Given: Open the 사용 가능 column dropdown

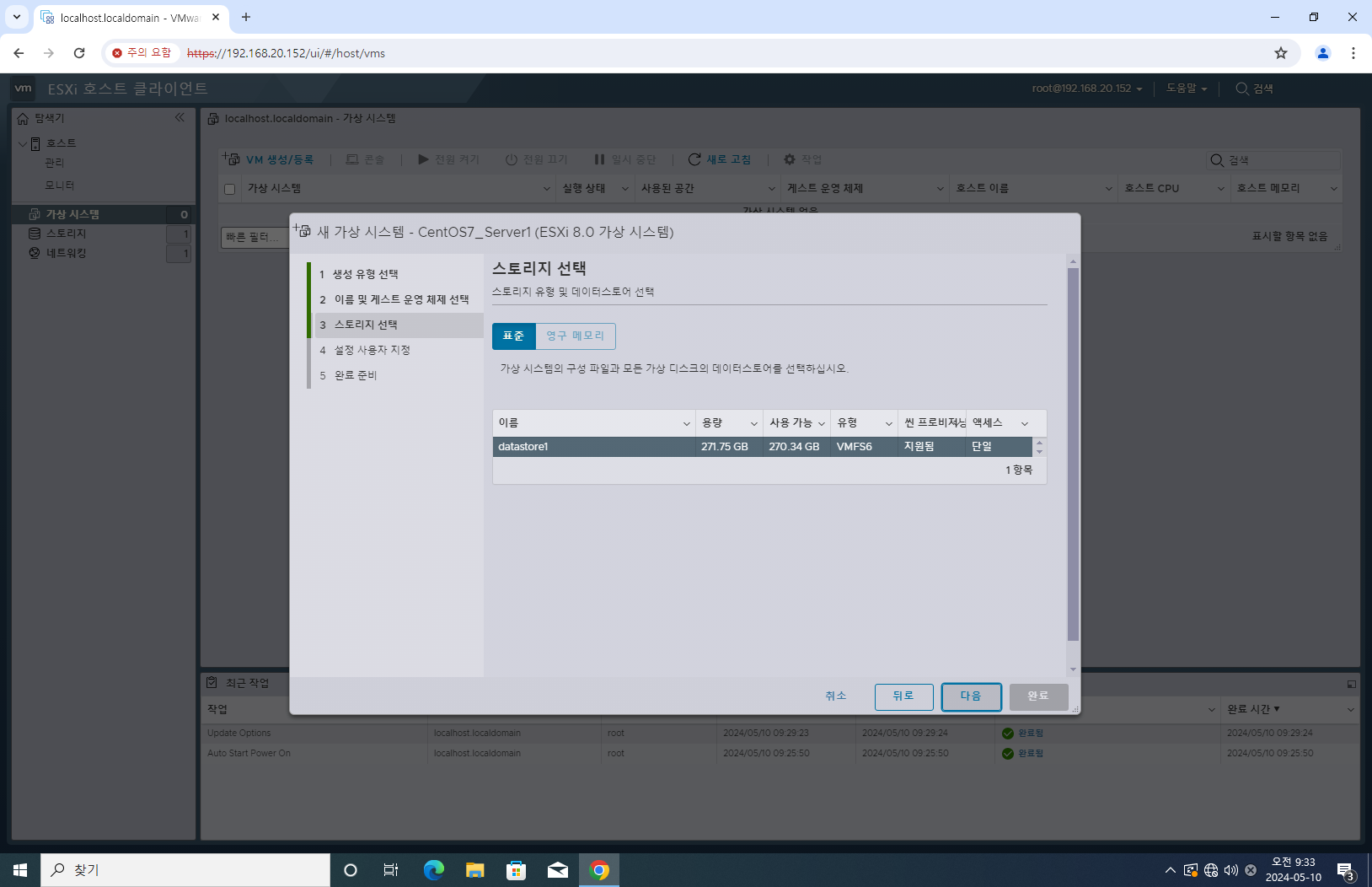Looking at the screenshot, I should coord(821,423).
